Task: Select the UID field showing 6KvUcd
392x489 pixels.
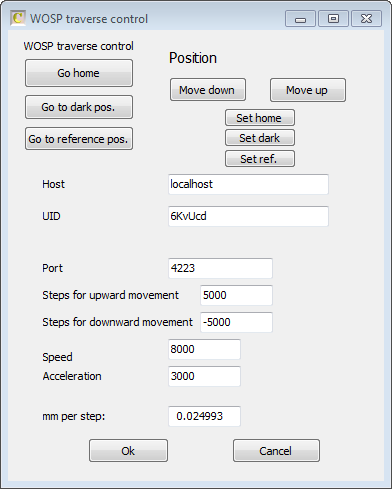Action: click(248, 216)
